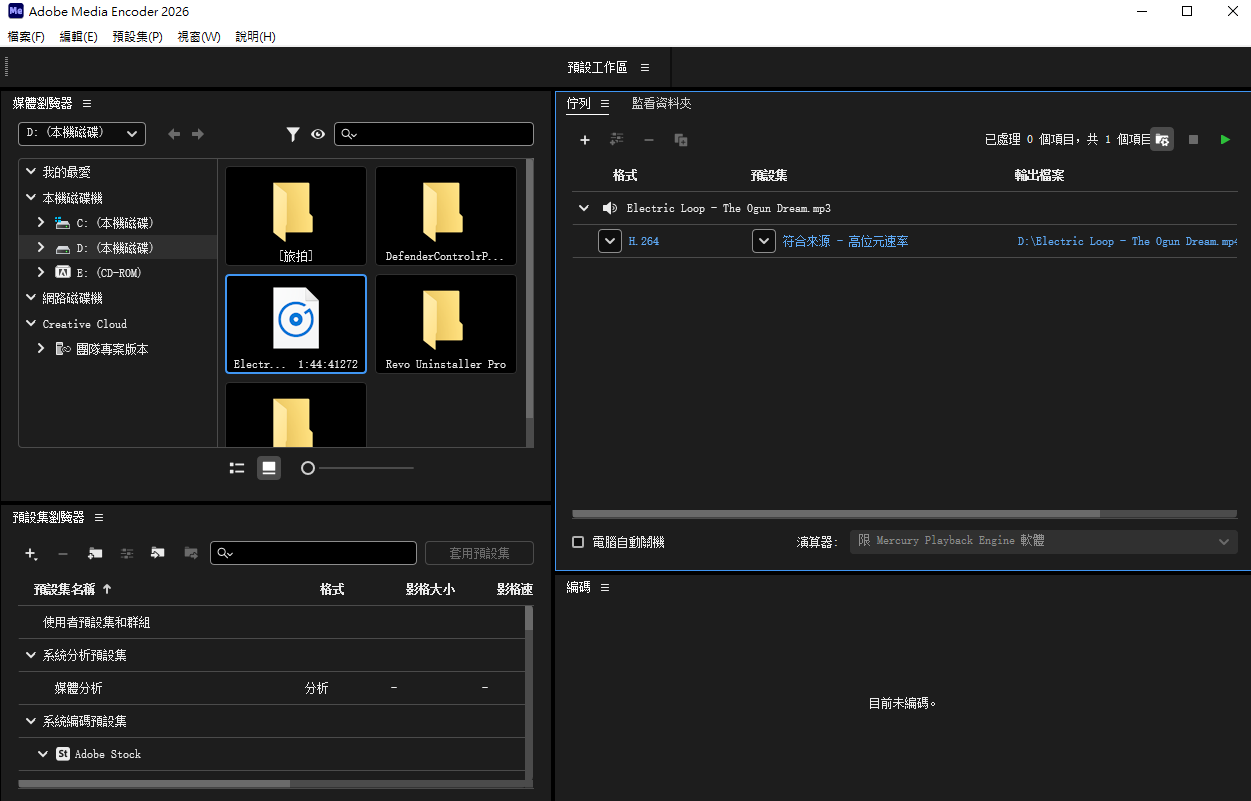Toggle auto-encode watch folders icon beside queue count
This screenshot has width=1251, height=801.
[1161, 140]
